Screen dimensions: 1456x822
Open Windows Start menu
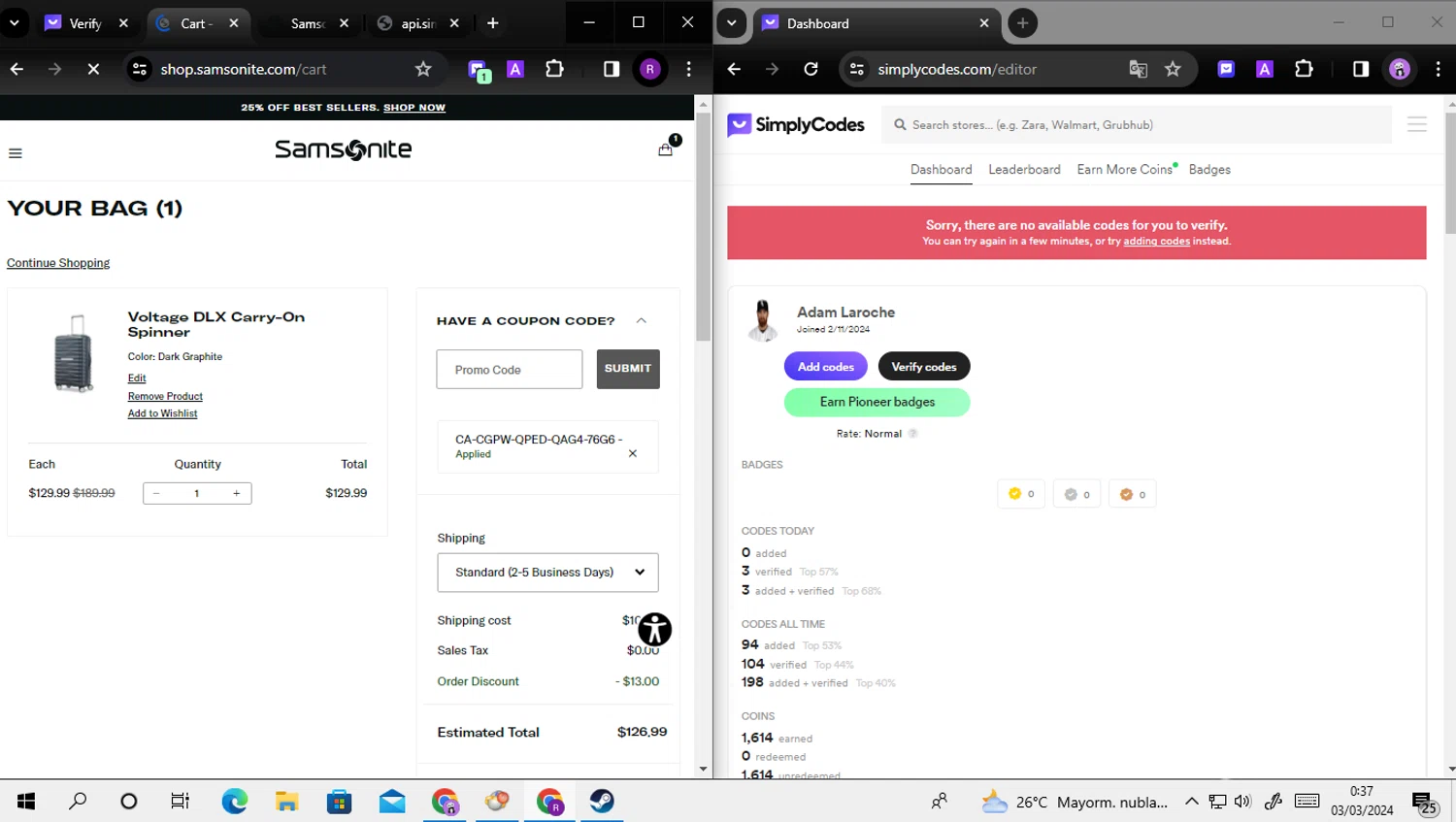(26, 801)
